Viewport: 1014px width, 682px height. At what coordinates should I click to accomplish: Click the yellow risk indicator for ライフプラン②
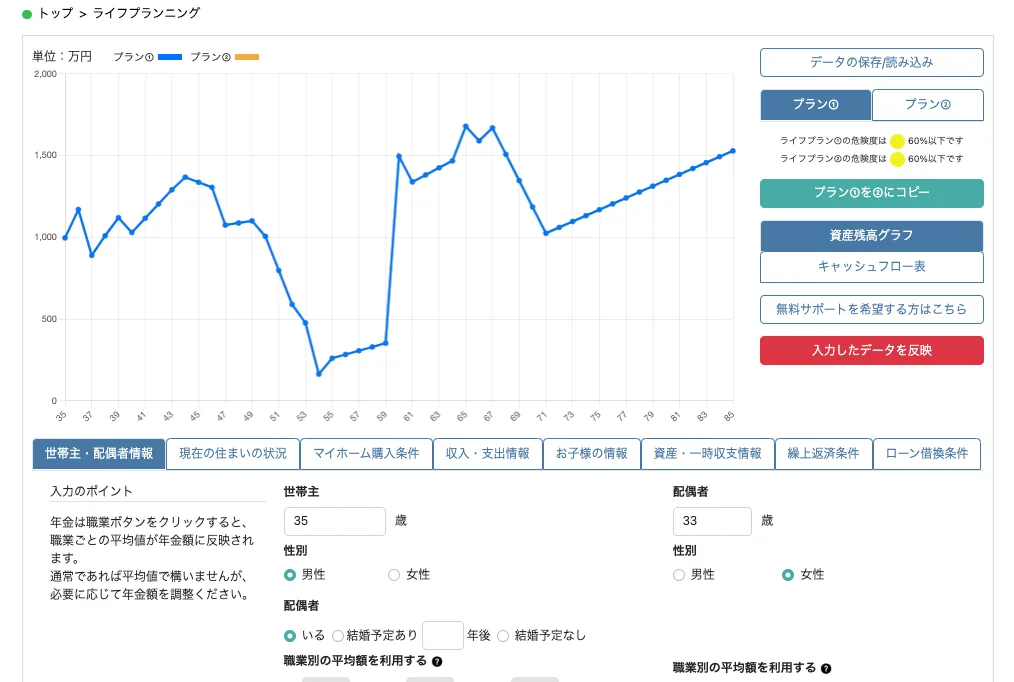tap(897, 159)
